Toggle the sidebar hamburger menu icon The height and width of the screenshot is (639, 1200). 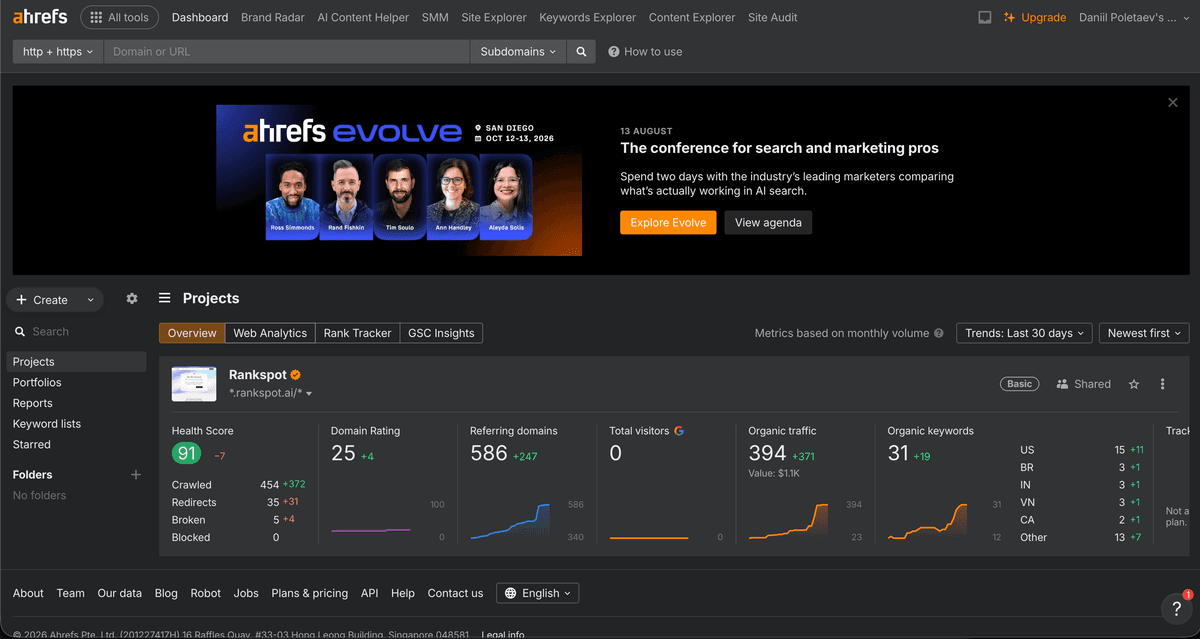(x=165, y=298)
